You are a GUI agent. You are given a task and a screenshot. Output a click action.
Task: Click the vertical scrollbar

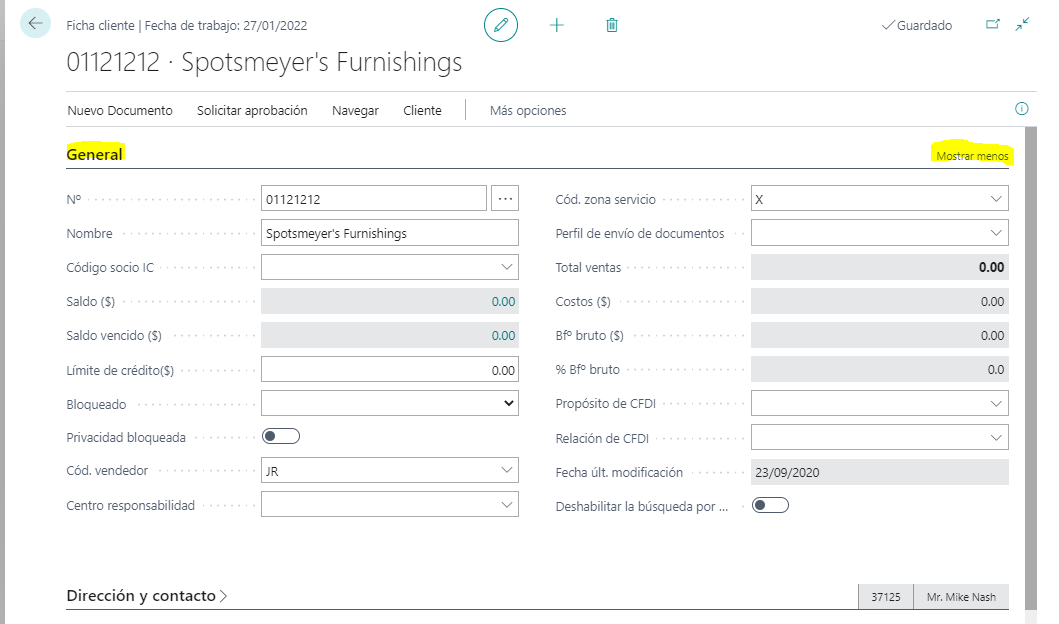pos(1031,368)
